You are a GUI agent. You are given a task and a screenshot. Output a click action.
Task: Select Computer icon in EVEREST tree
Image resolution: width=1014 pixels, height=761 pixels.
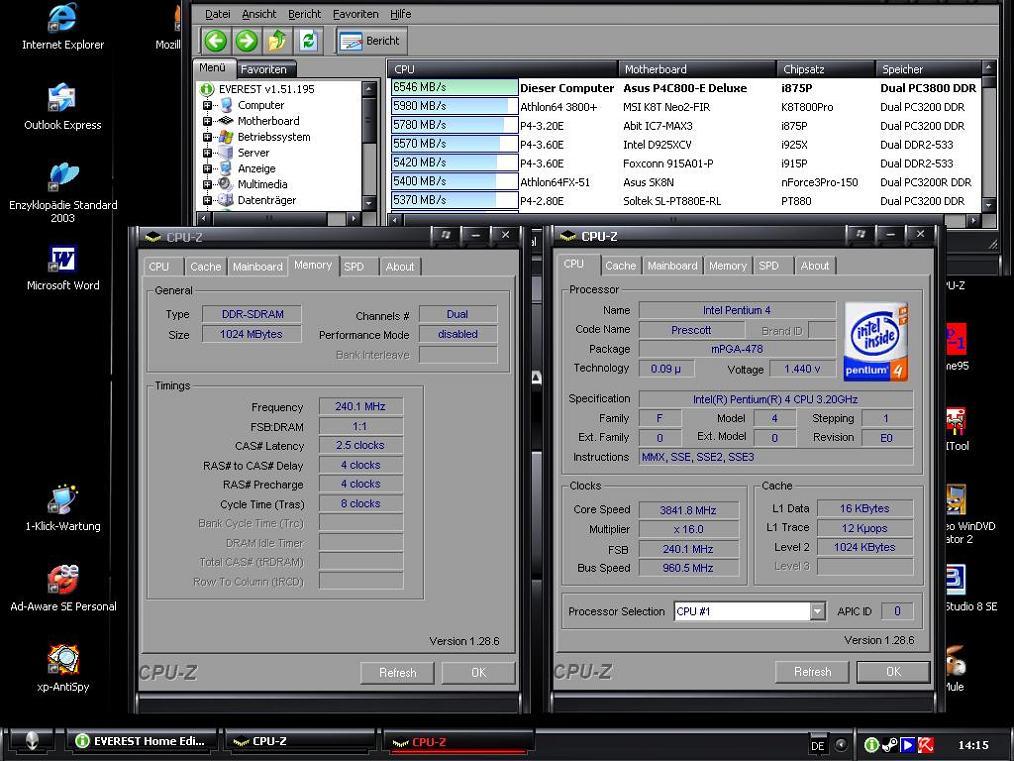pyautogui.click(x=226, y=105)
